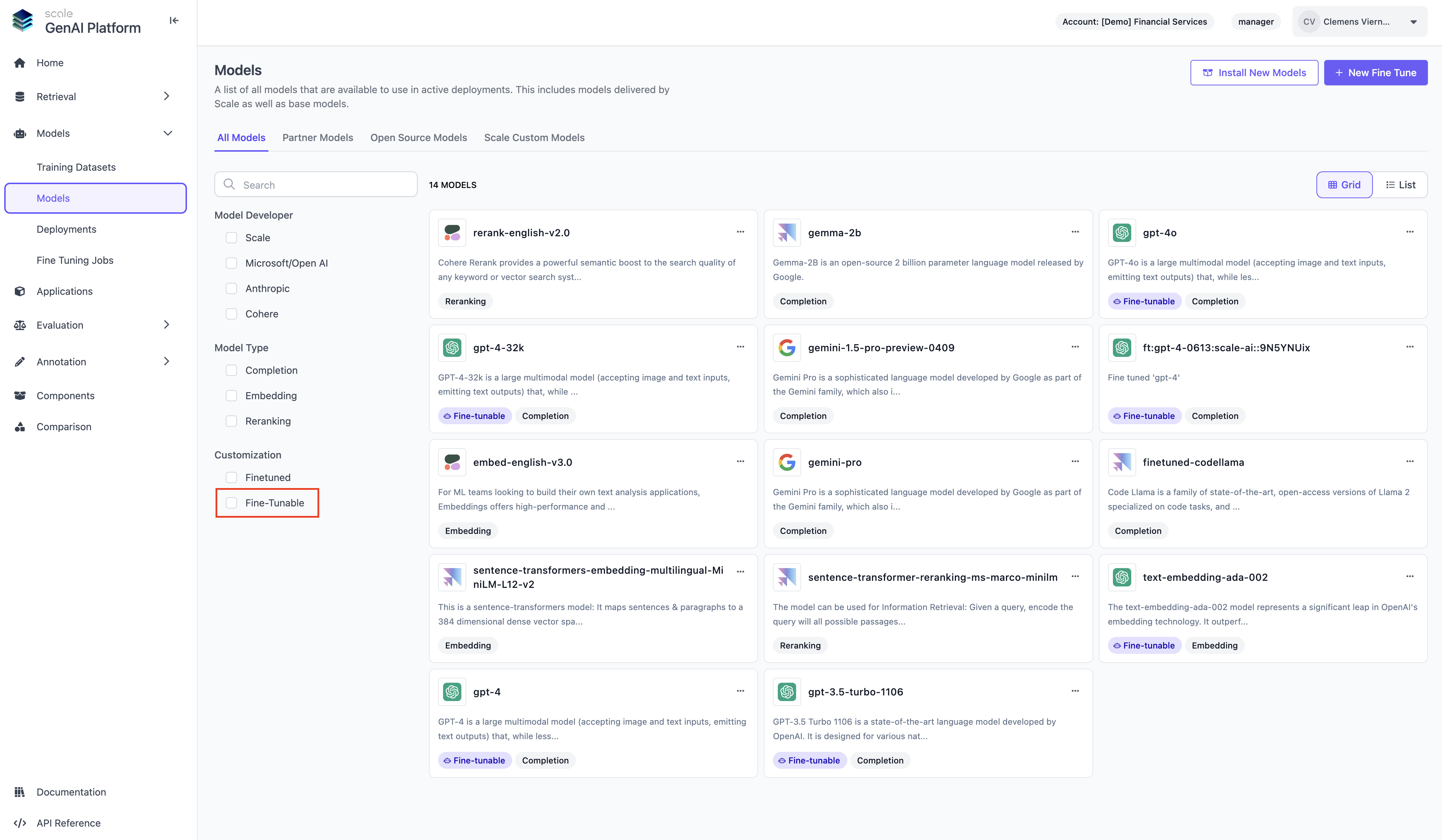Collapse the Models sidebar section
The height and width of the screenshot is (840, 1442).
(168, 133)
